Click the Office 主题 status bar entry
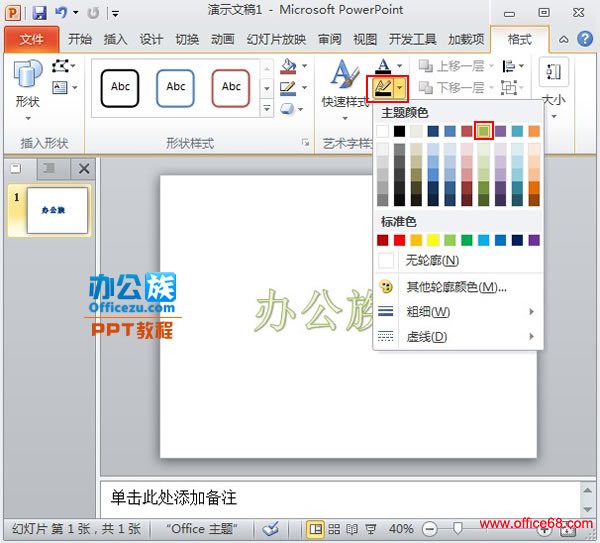This screenshot has width=600, height=543. (202, 529)
